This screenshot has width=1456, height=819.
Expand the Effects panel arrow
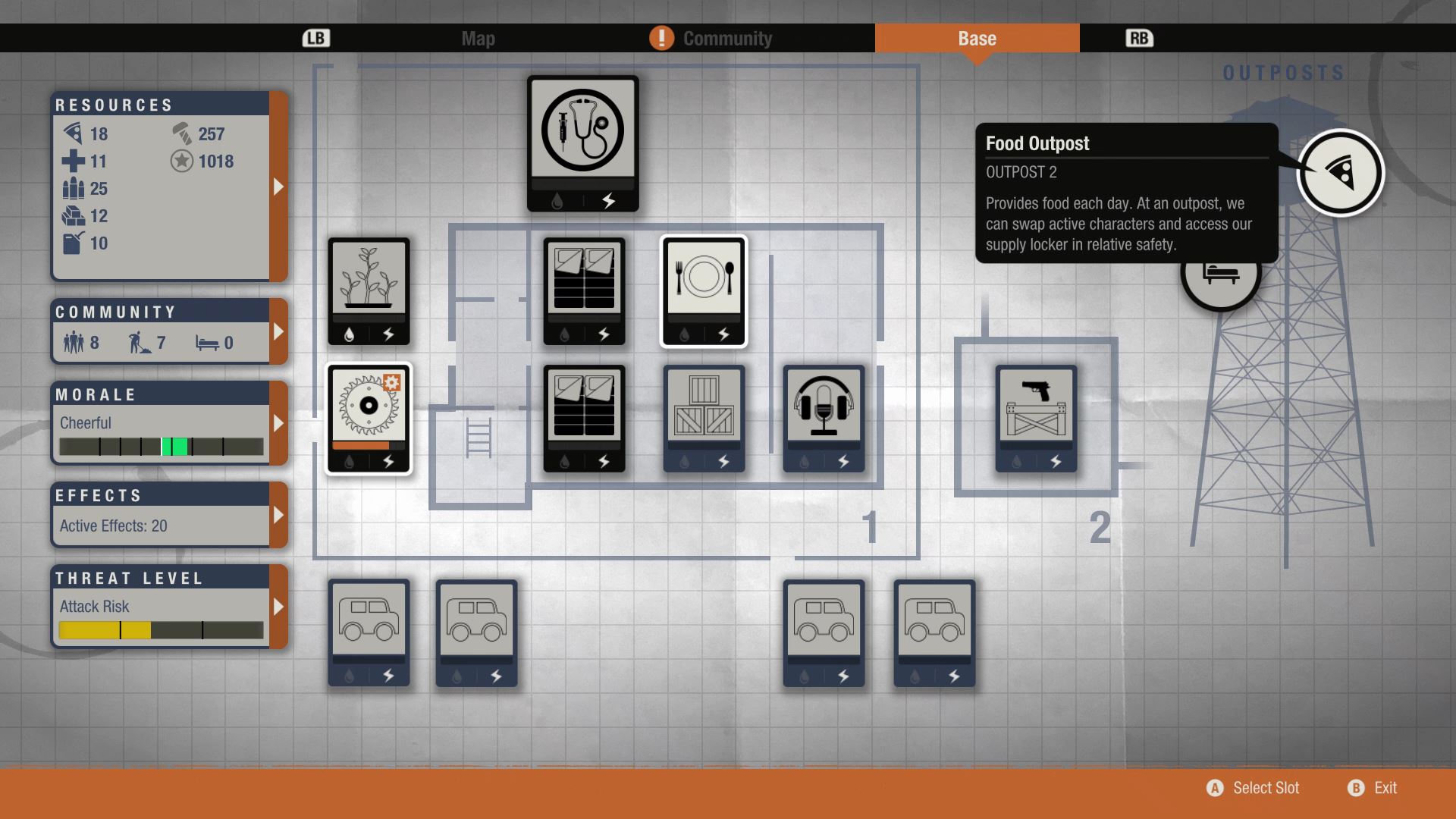278,515
